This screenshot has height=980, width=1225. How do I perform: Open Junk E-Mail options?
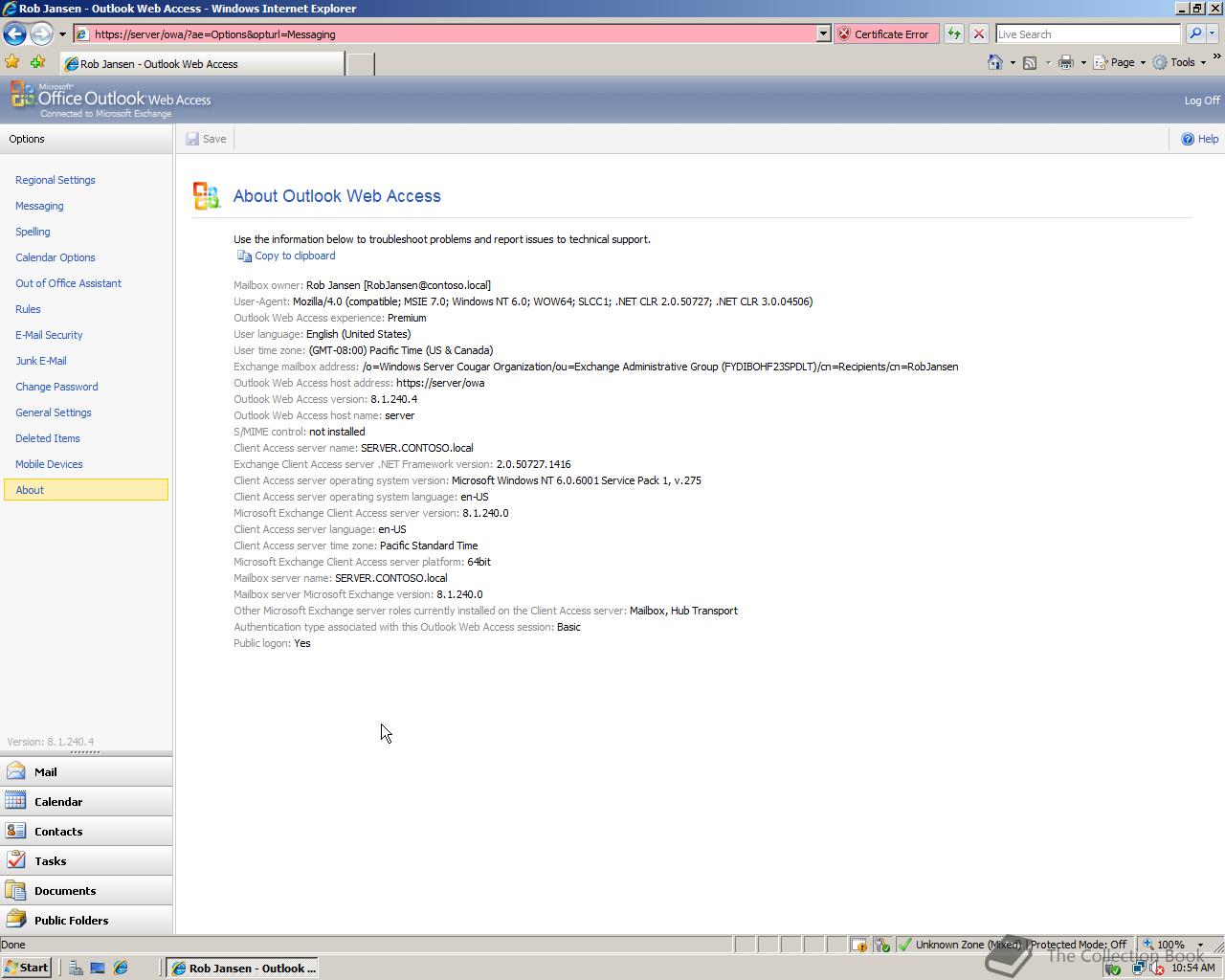pos(41,361)
